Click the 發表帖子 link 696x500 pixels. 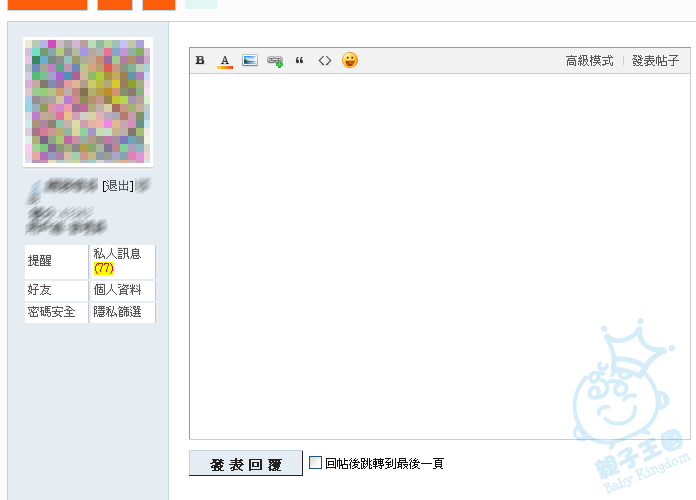(x=655, y=61)
